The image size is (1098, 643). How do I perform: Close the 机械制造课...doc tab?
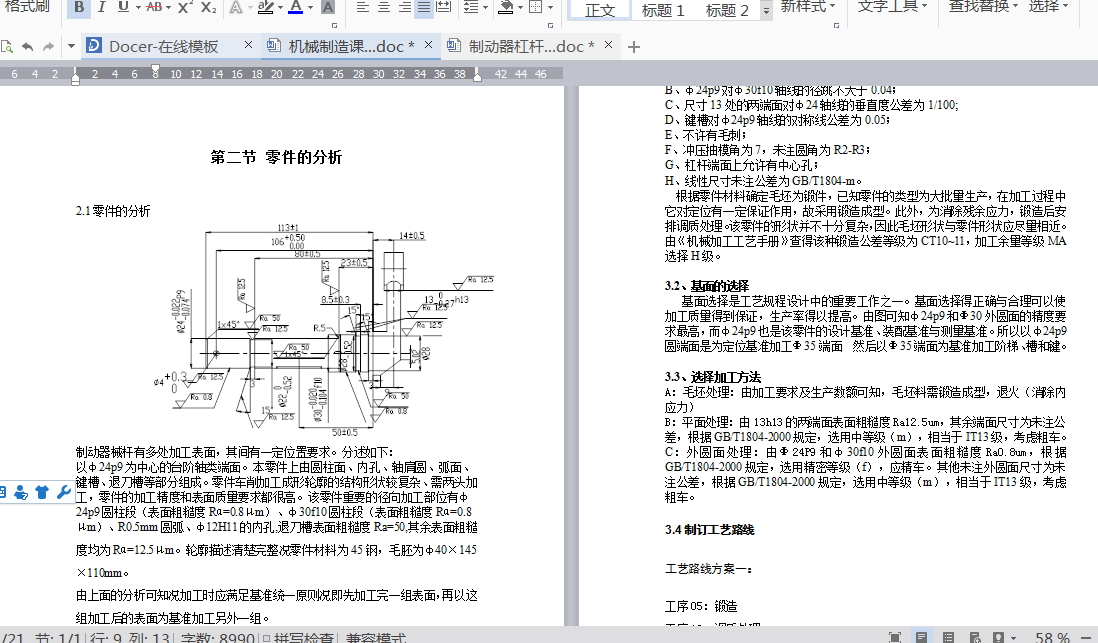[428, 45]
